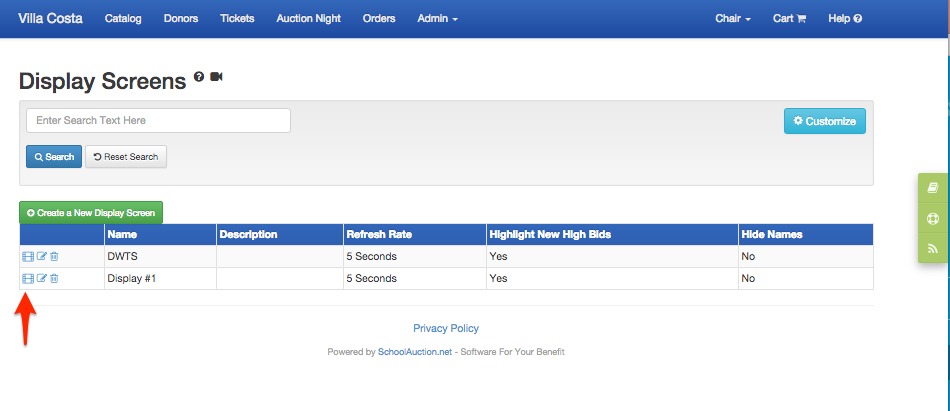Open the green sidebar RSS feed icon
Image resolution: width=950 pixels, height=411 pixels.
tap(933, 248)
